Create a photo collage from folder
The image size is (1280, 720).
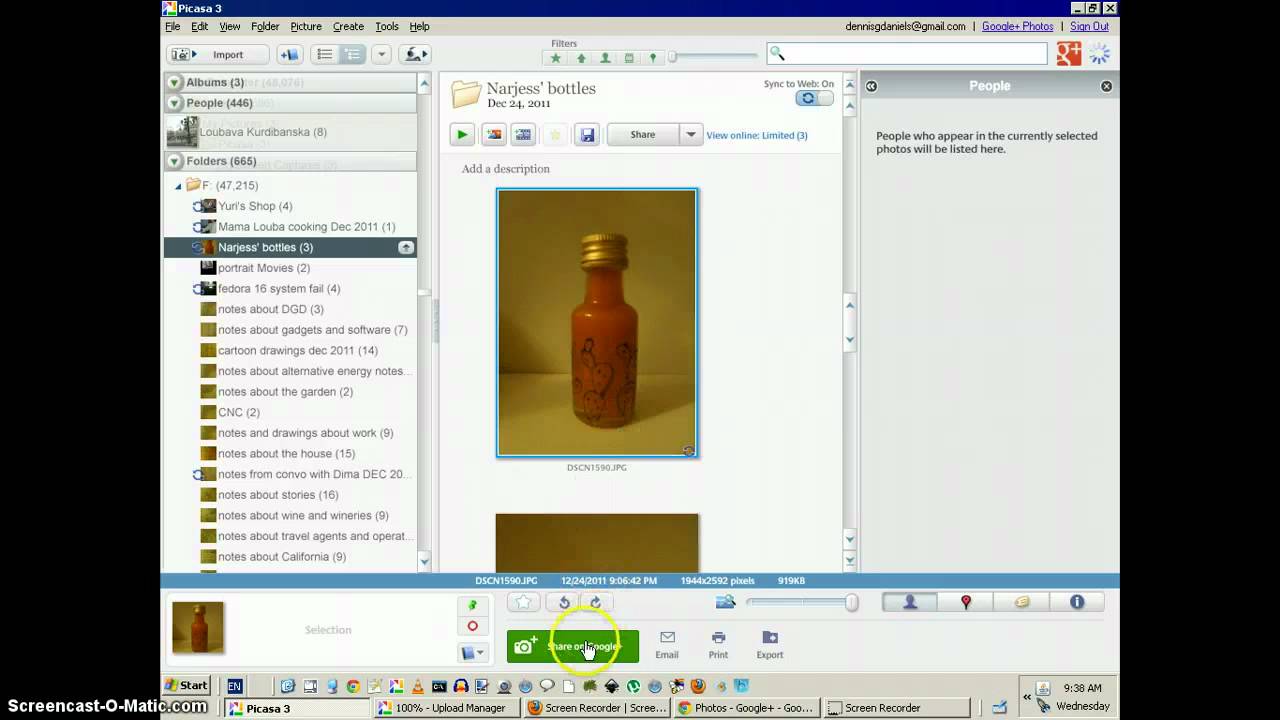pyautogui.click(x=494, y=135)
